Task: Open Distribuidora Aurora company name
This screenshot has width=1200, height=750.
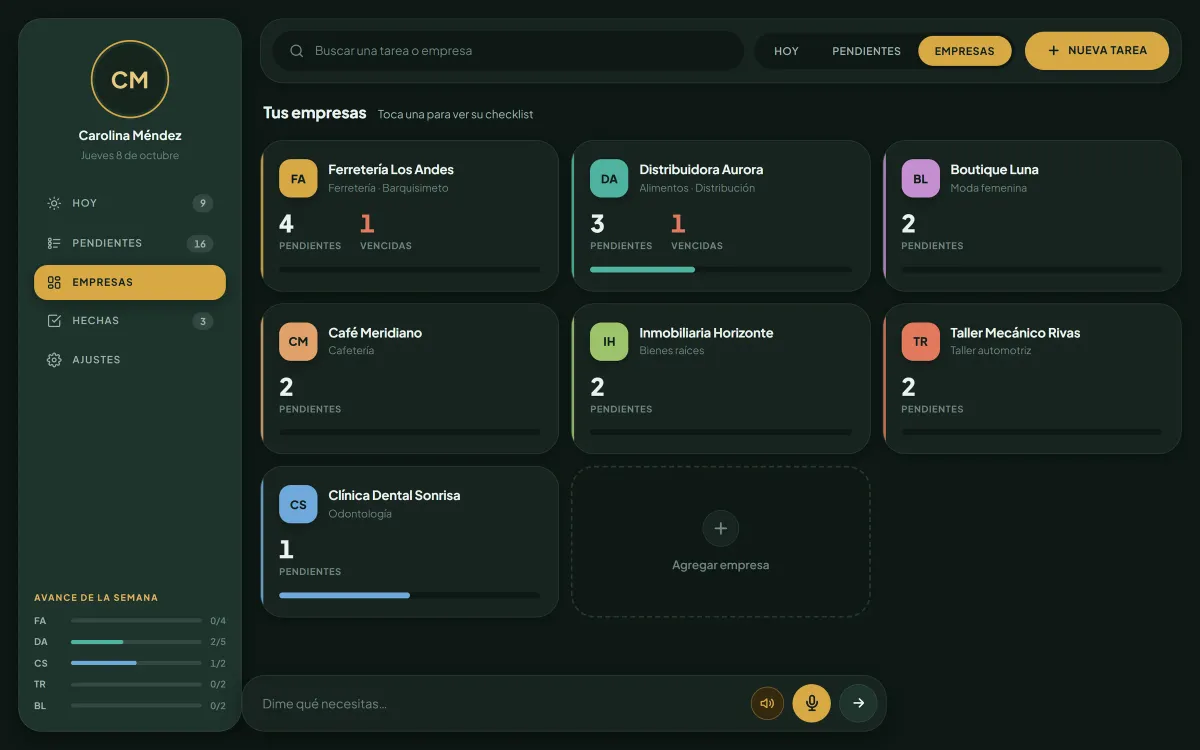Action: (701, 170)
